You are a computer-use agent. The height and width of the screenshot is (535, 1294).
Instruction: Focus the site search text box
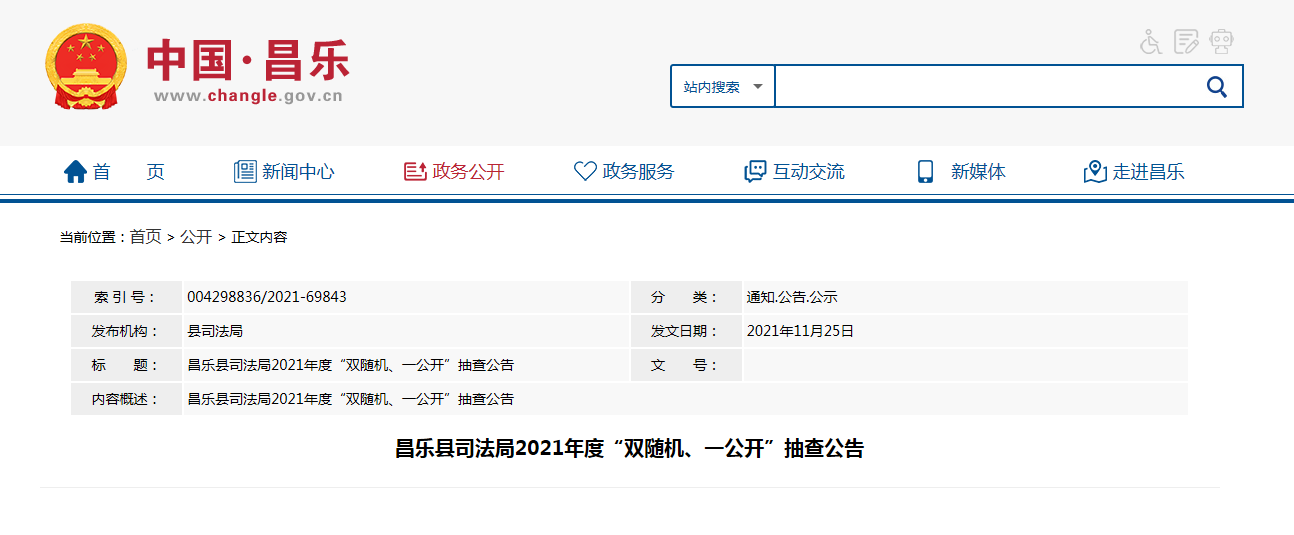[x=985, y=87]
